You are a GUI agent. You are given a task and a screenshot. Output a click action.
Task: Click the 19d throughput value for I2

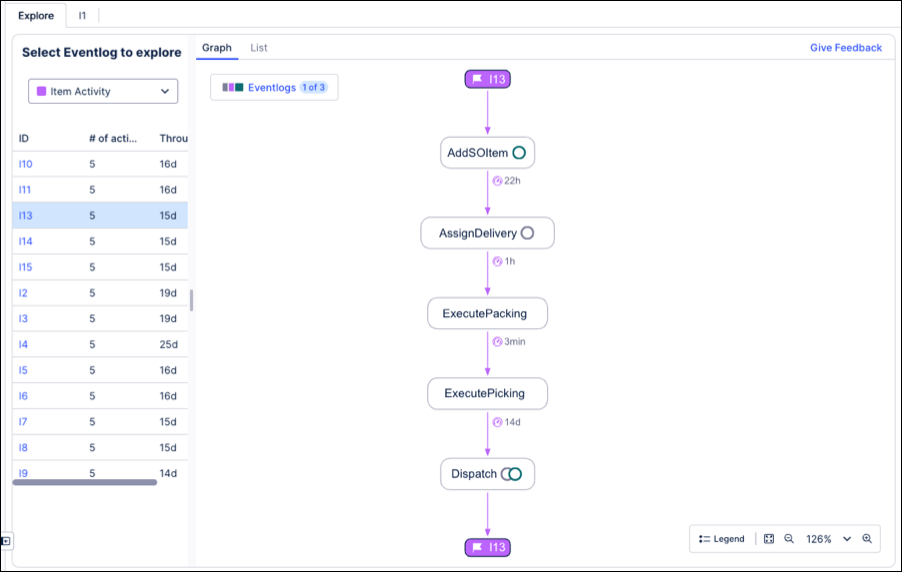[x=168, y=293]
